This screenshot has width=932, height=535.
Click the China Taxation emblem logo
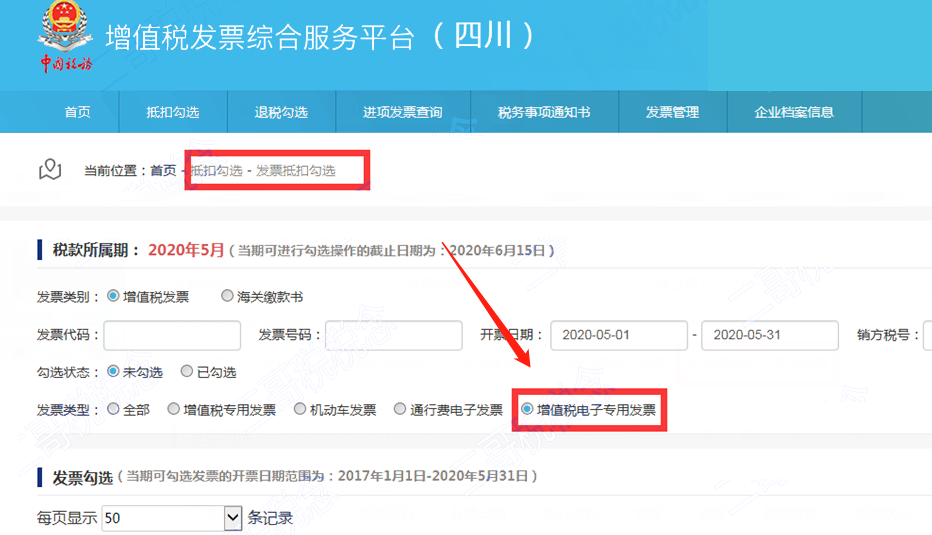click(x=65, y=37)
